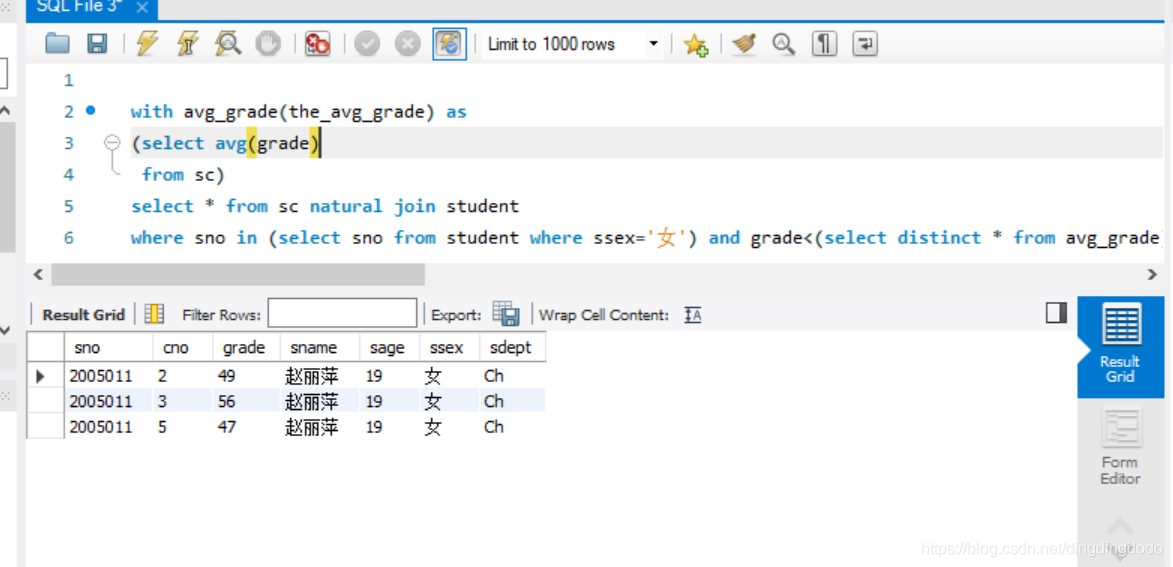1173x567 pixels.
Task: Sort by sno column header
Action: pos(108,348)
